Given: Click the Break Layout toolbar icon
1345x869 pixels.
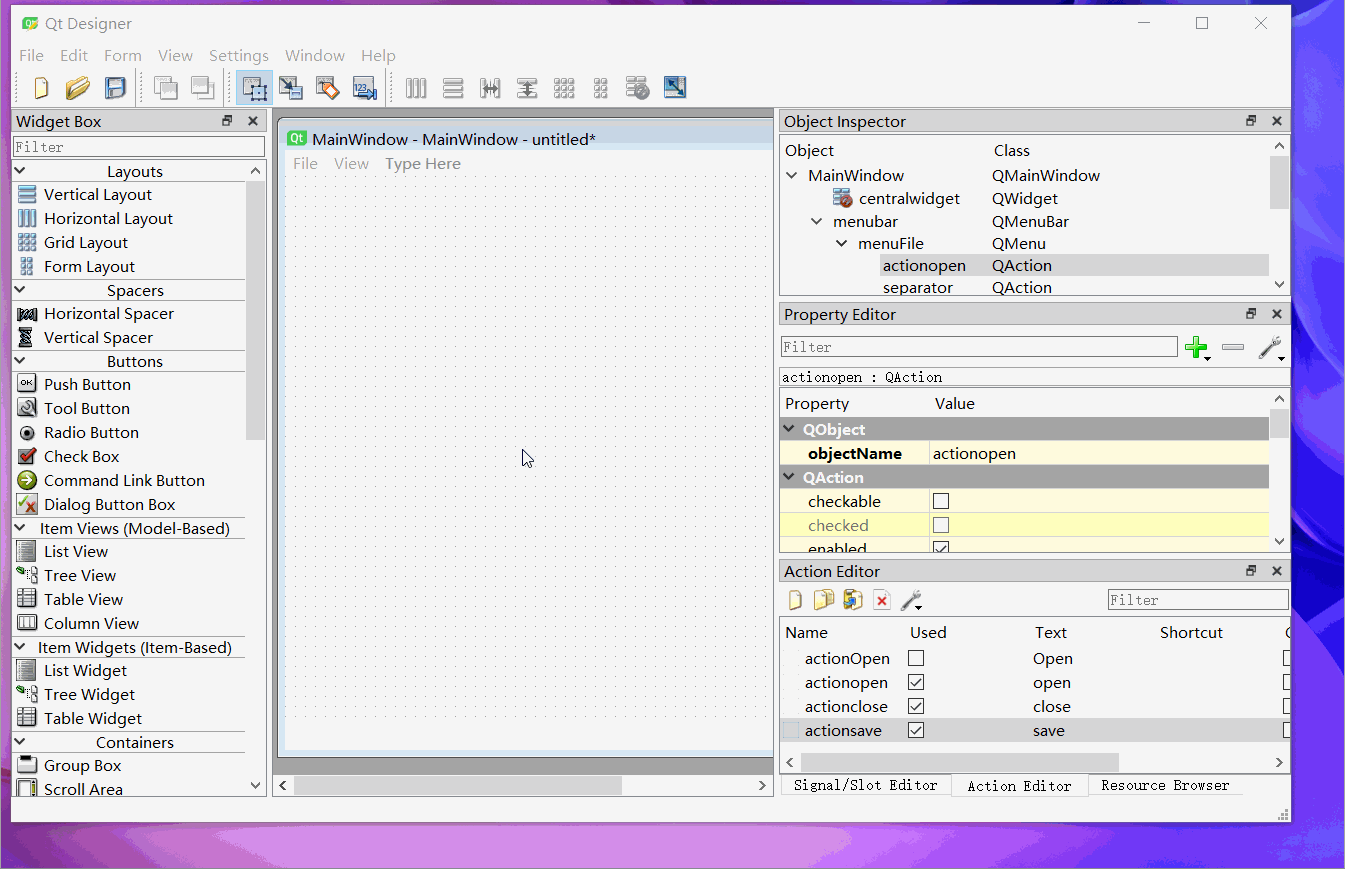Looking at the screenshot, I should (x=637, y=88).
